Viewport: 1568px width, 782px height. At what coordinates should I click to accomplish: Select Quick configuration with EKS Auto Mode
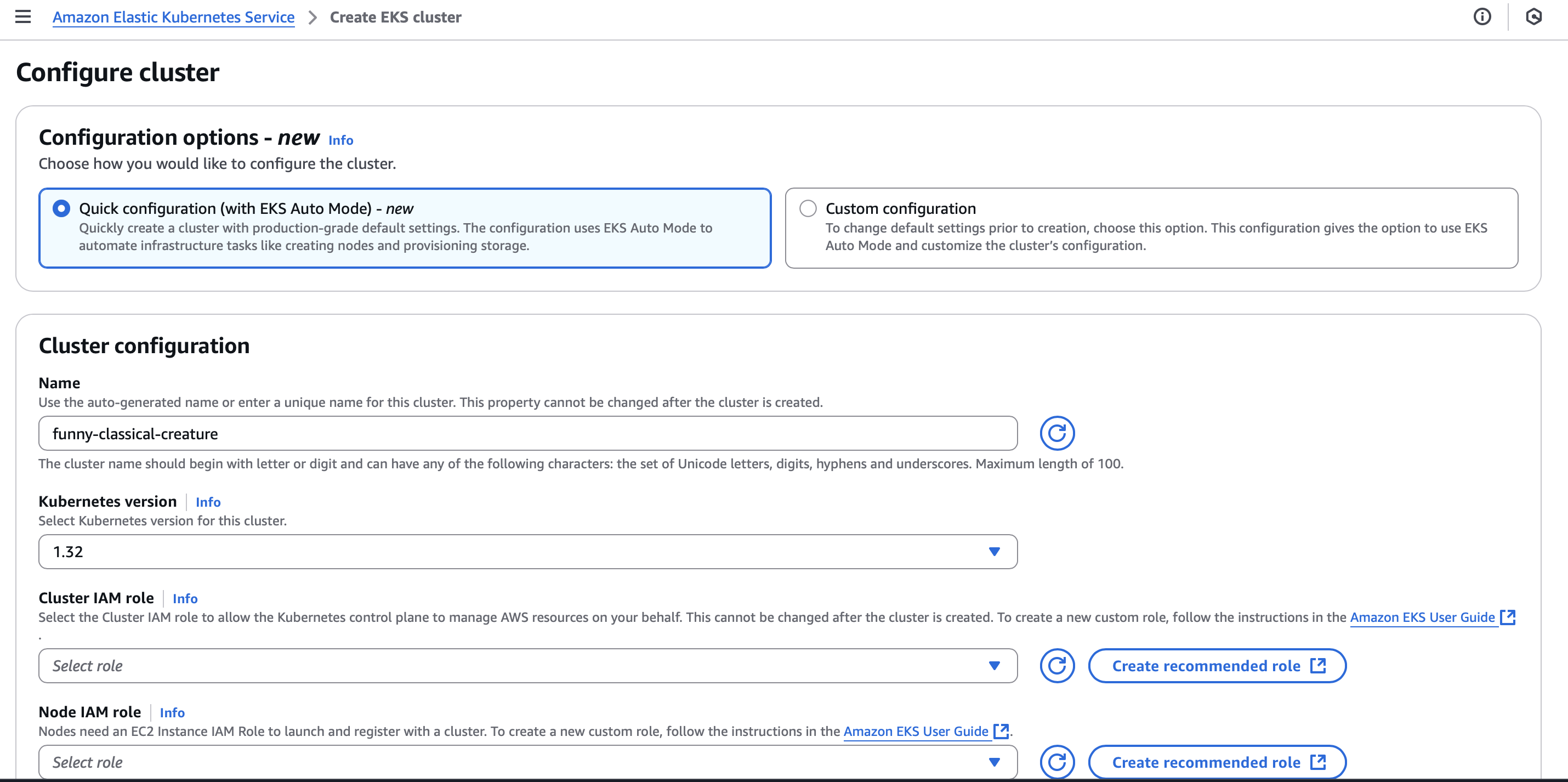pos(405,228)
